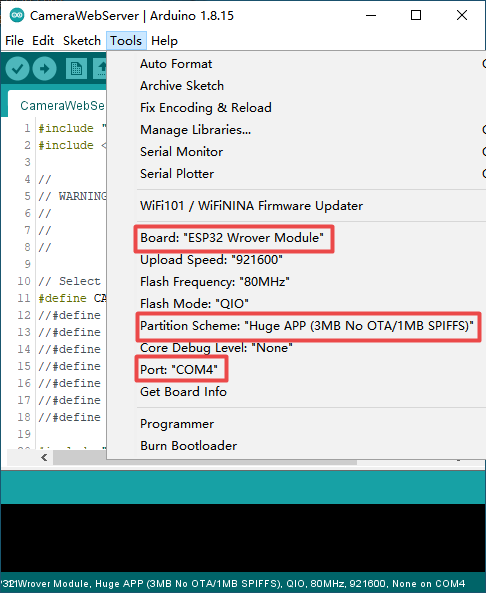Viewport: 486px width, 593px height.
Task: Click the Verify checkmark toolbar icon
Action: tap(17, 69)
